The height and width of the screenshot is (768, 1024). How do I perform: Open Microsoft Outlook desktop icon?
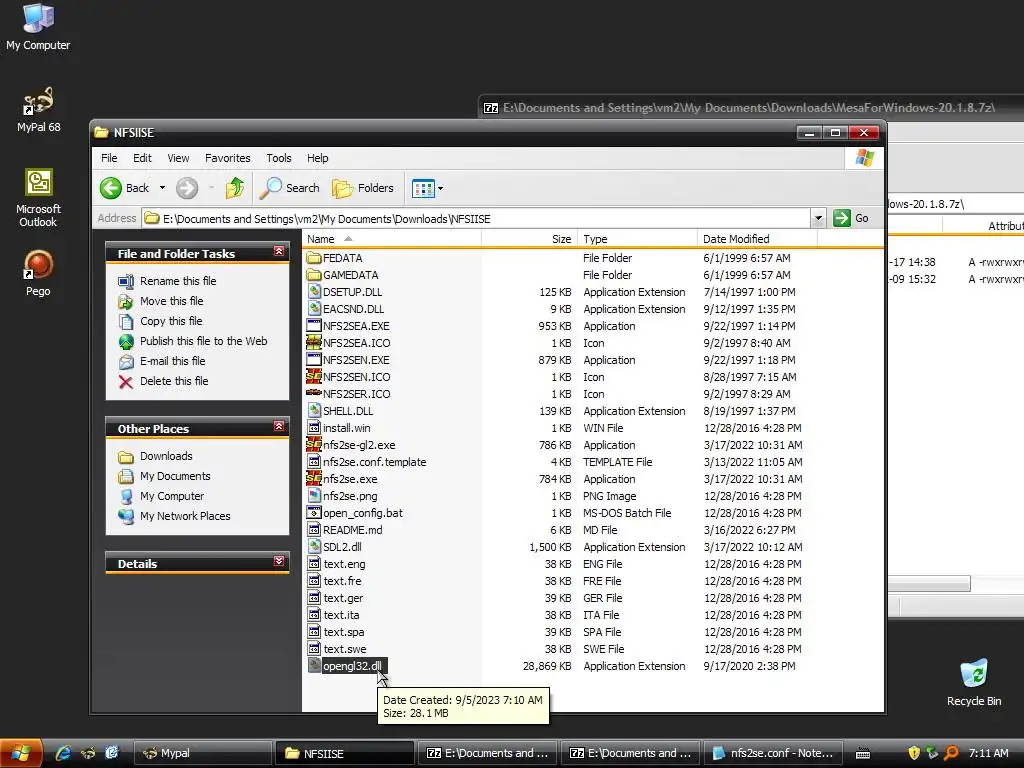[x=38, y=198]
